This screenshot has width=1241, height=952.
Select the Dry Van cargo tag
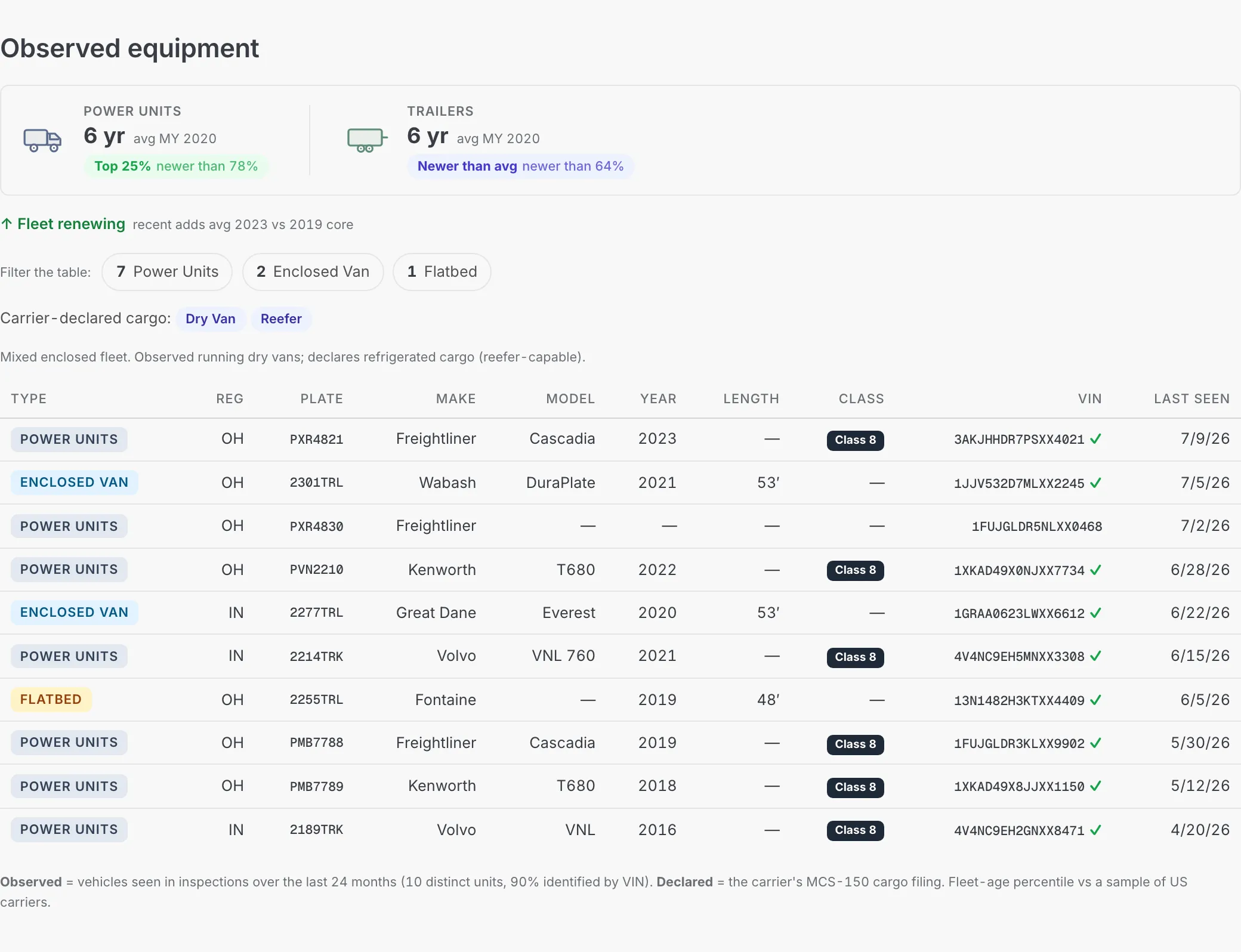(211, 319)
